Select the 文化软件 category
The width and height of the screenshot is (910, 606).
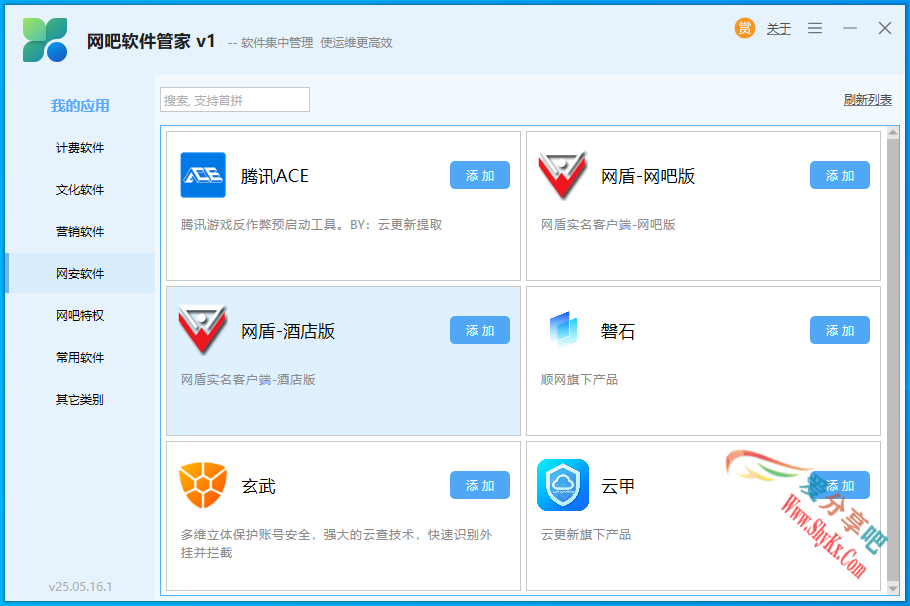pos(80,189)
